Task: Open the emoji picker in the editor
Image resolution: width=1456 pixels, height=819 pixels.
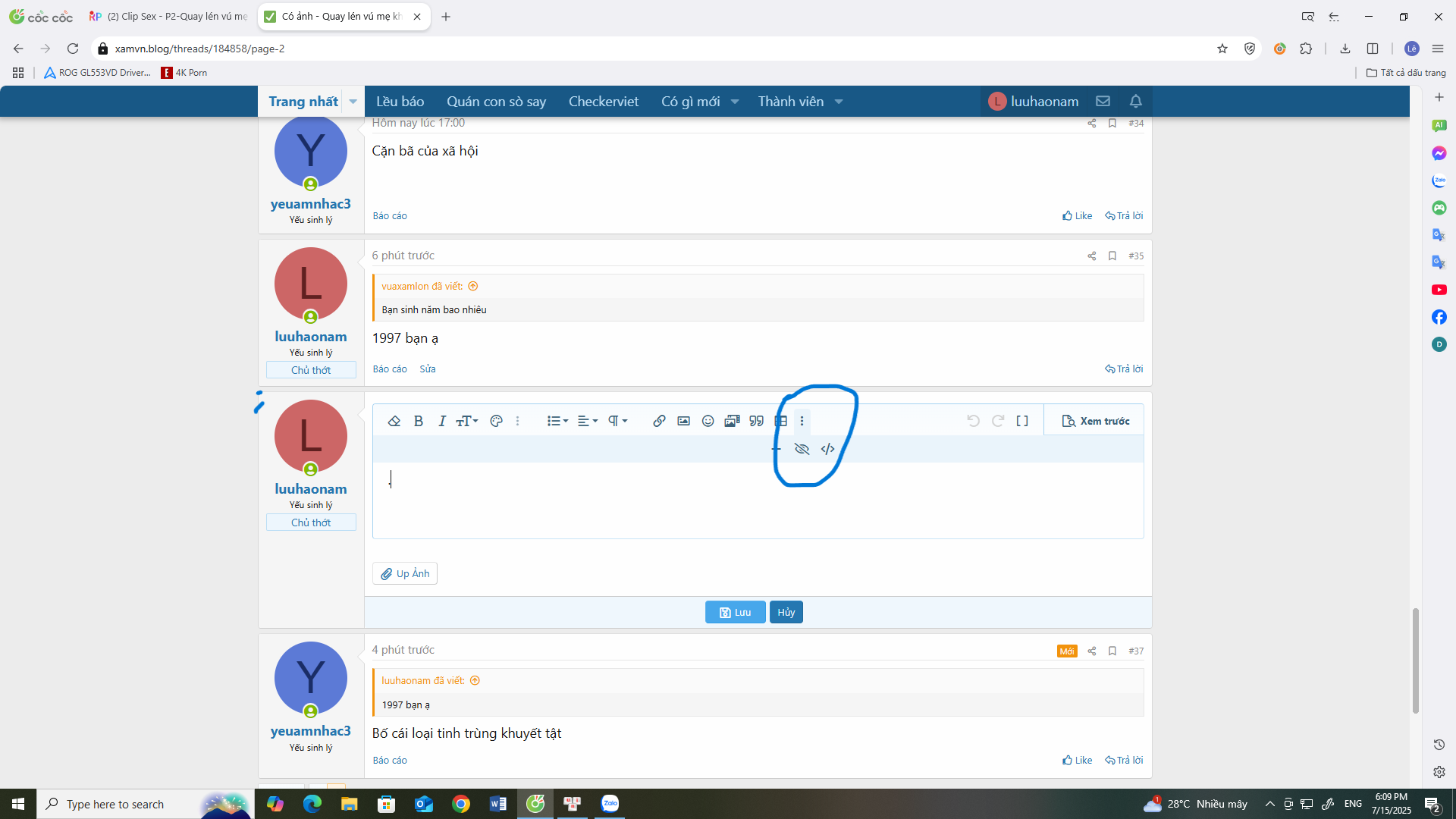Action: [x=708, y=421]
